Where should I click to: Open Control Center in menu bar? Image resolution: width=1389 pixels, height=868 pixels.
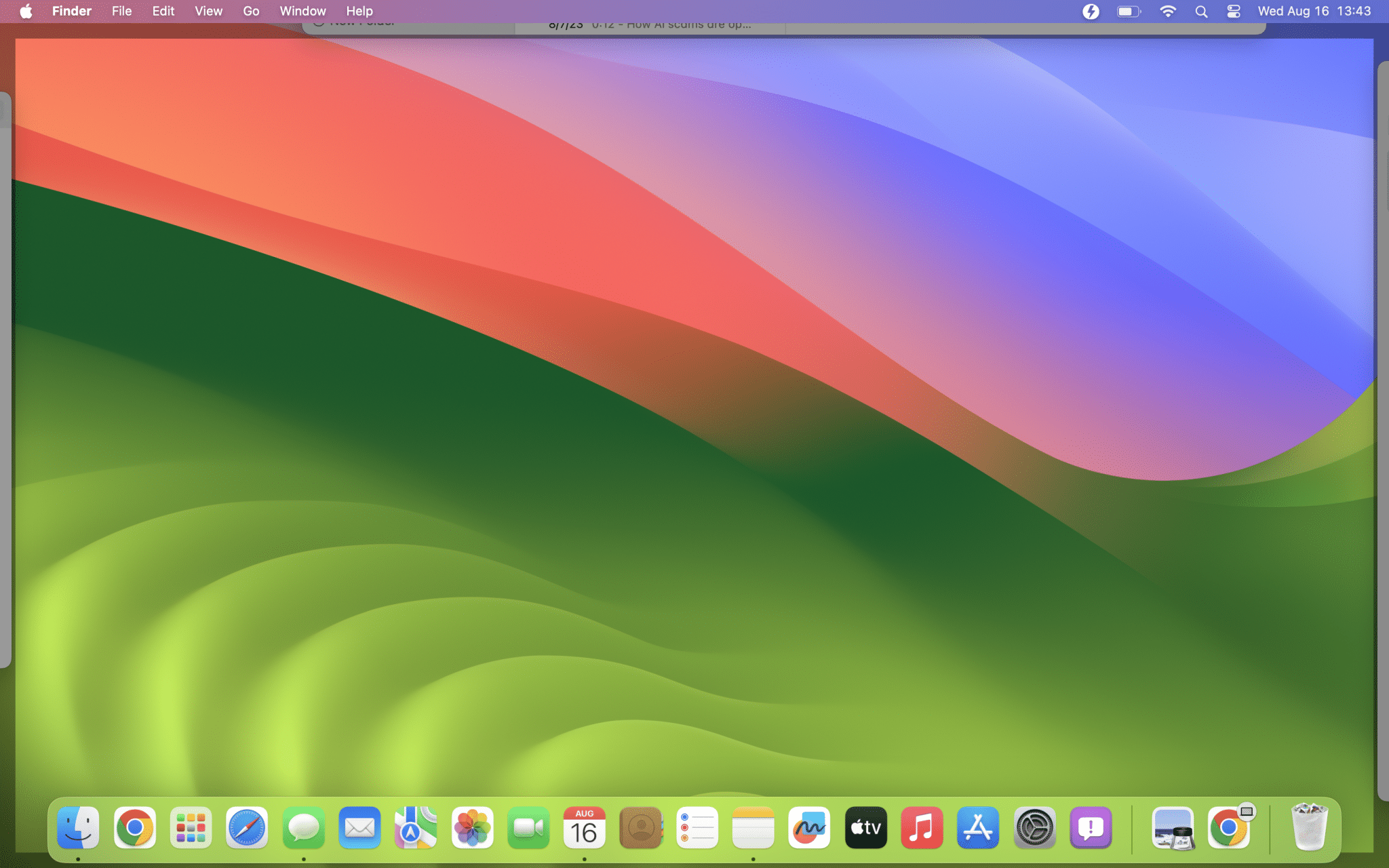[1234, 12]
